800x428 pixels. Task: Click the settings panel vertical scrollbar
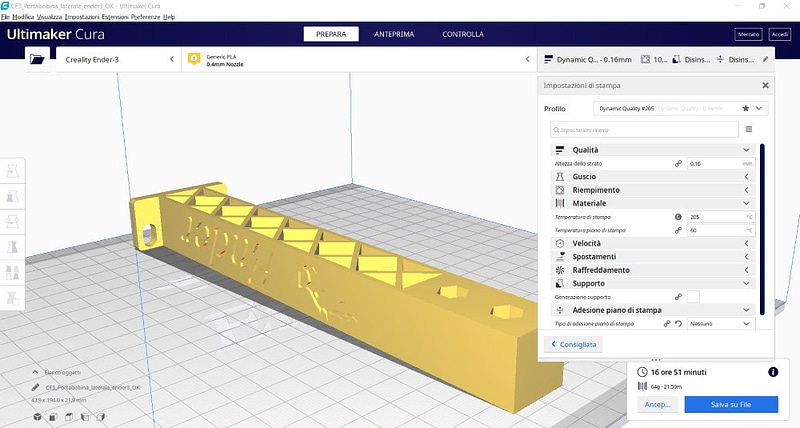[762, 230]
